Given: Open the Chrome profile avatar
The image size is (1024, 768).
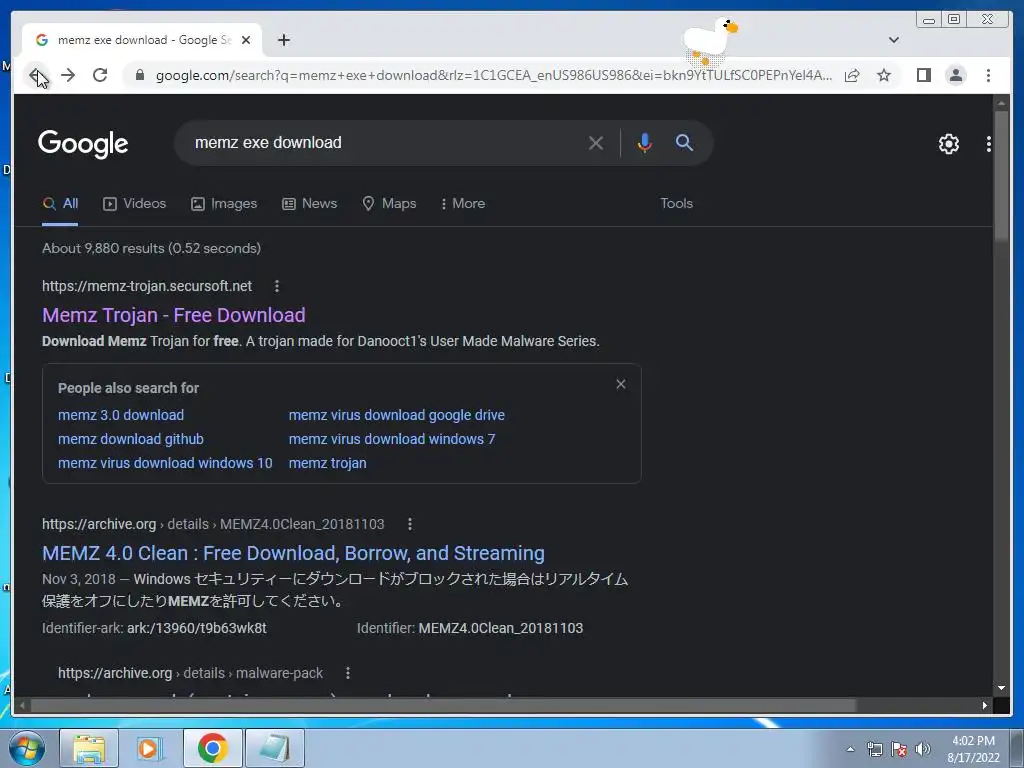Looking at the screenshot, I should coord(955,75).
